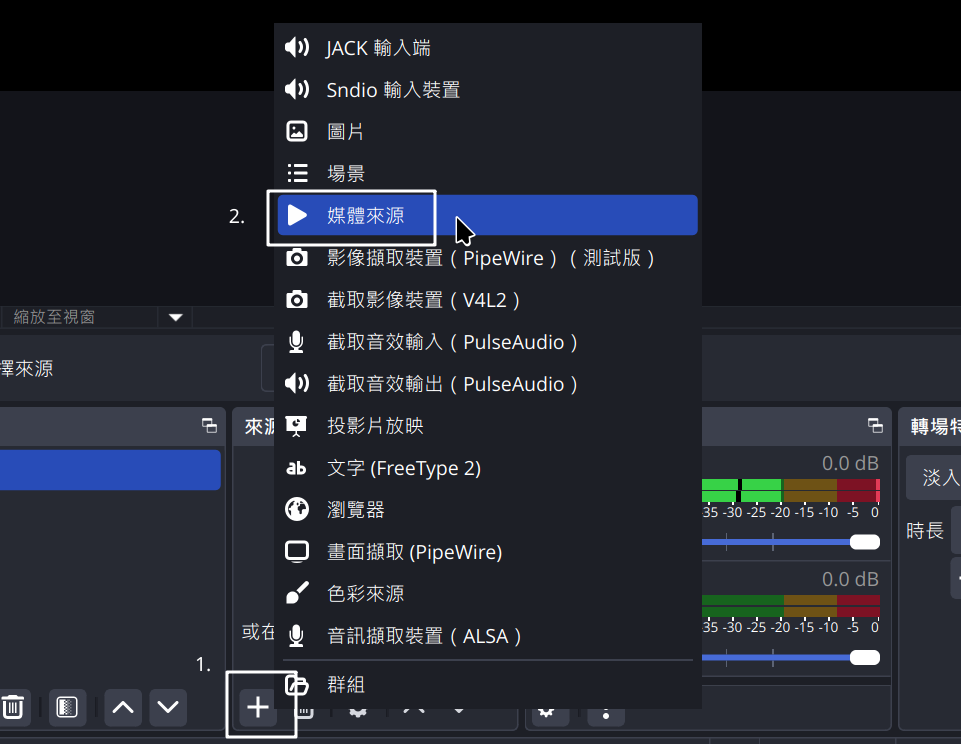
Task: Add 音訊擷取裝置（ALSA） source
Action: (487, 636)
